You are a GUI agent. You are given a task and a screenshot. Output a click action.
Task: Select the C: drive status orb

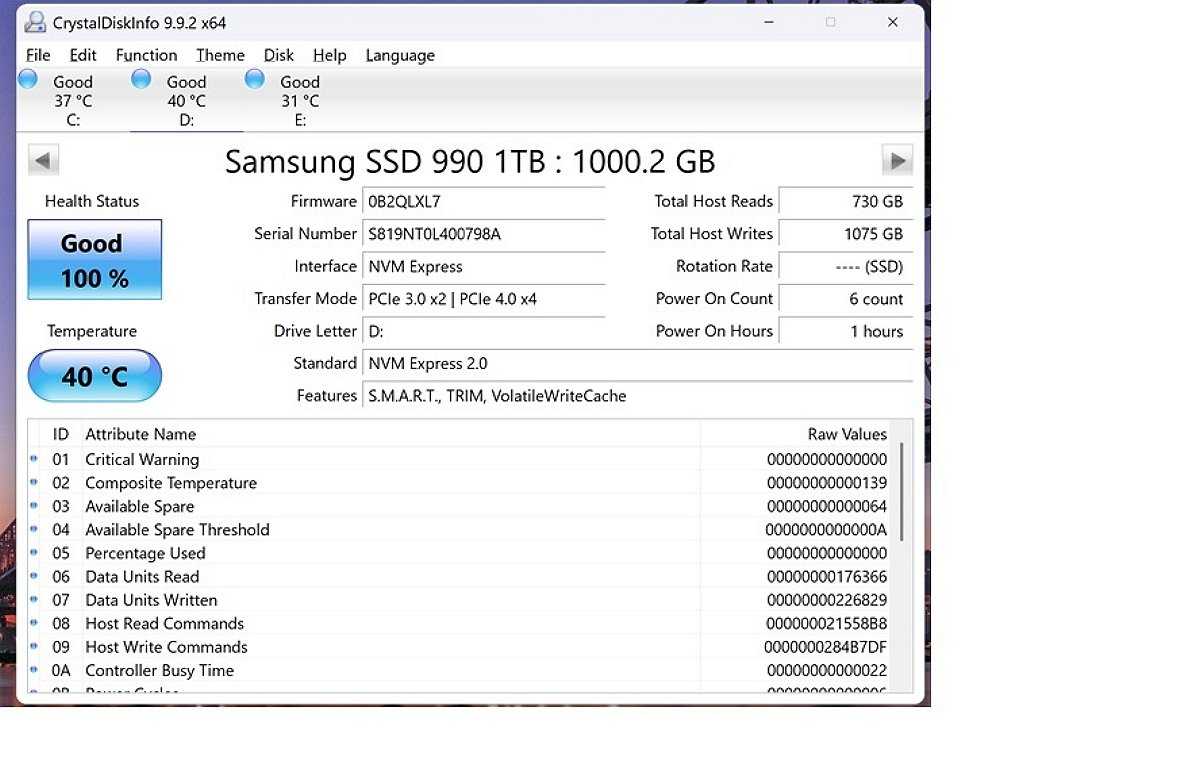28,79
